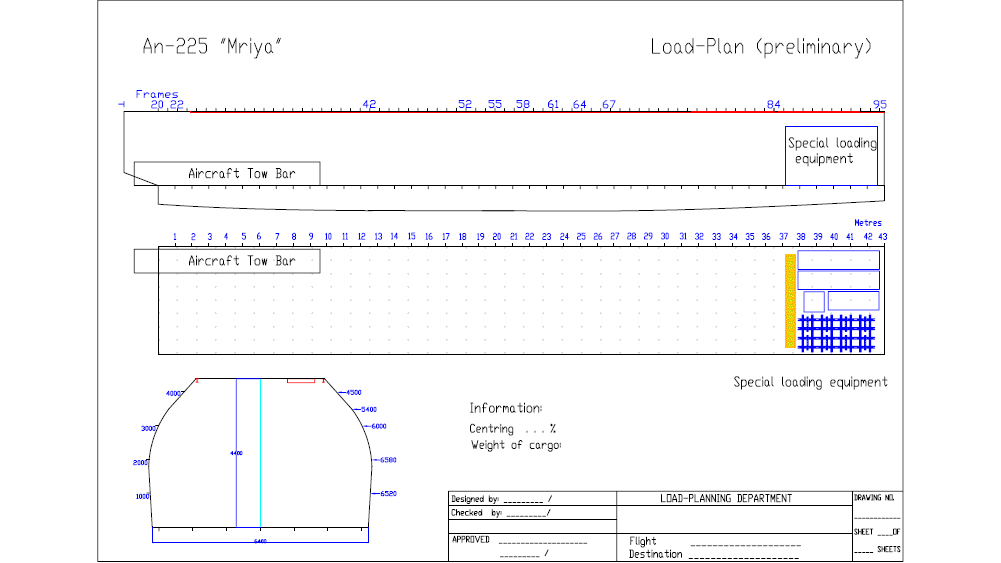Click the 4400 height dimension text

[236, 453]
